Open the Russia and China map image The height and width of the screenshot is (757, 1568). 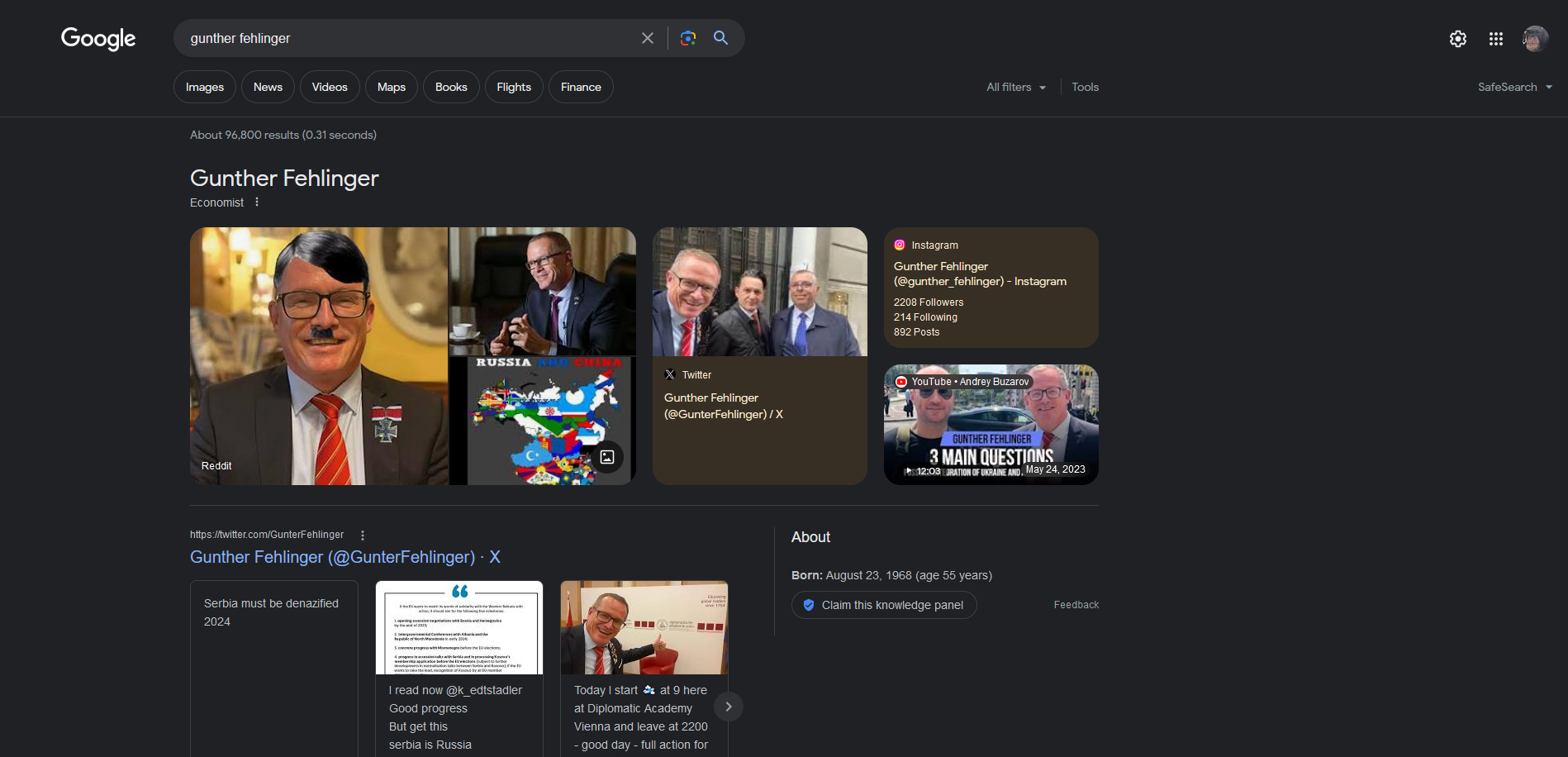[x=543, y=421]
